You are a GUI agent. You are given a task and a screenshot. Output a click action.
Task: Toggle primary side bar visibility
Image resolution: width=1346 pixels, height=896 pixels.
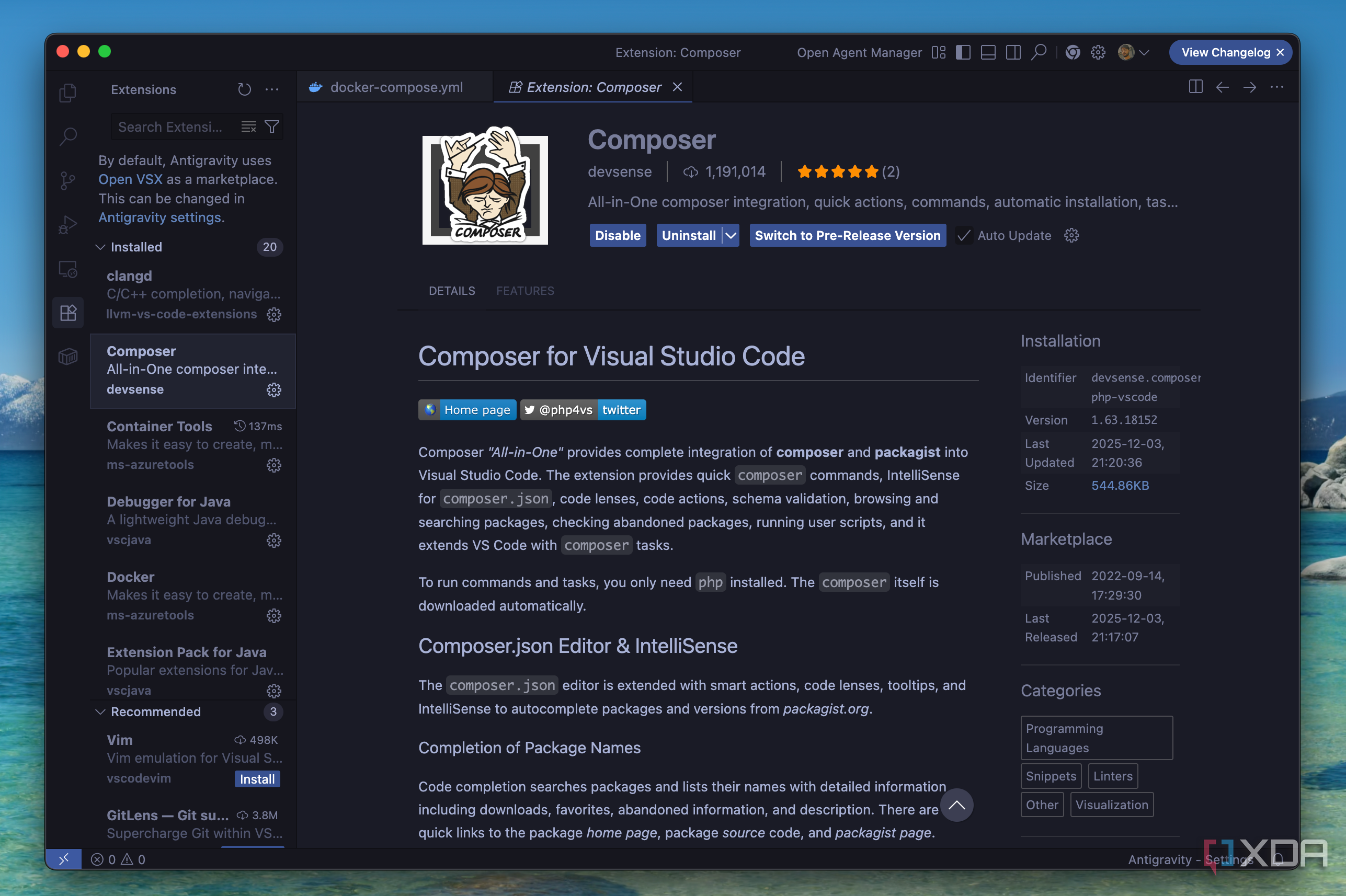[x=963, y=53]
